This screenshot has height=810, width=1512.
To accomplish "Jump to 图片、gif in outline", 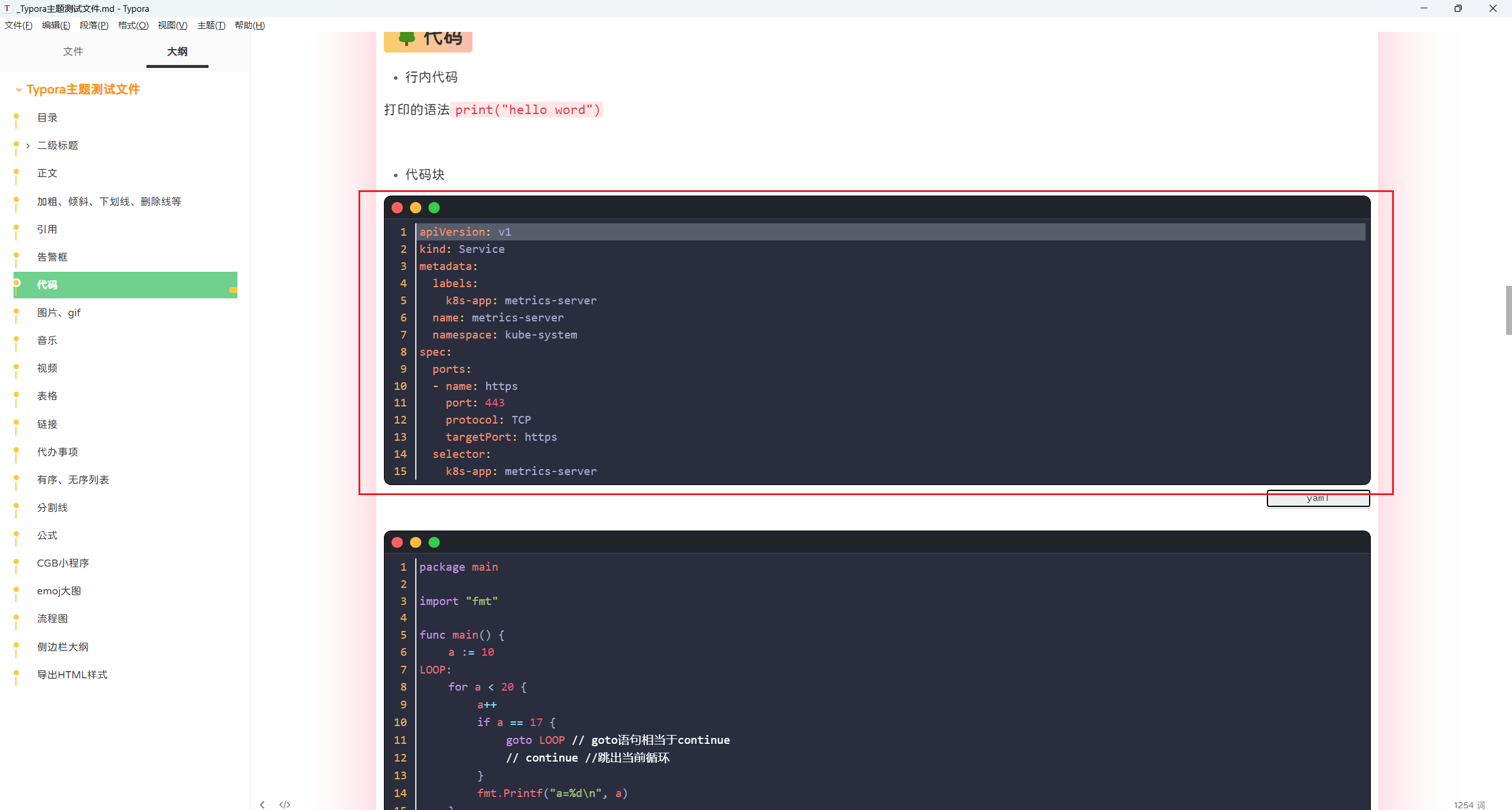I will 59,313.
